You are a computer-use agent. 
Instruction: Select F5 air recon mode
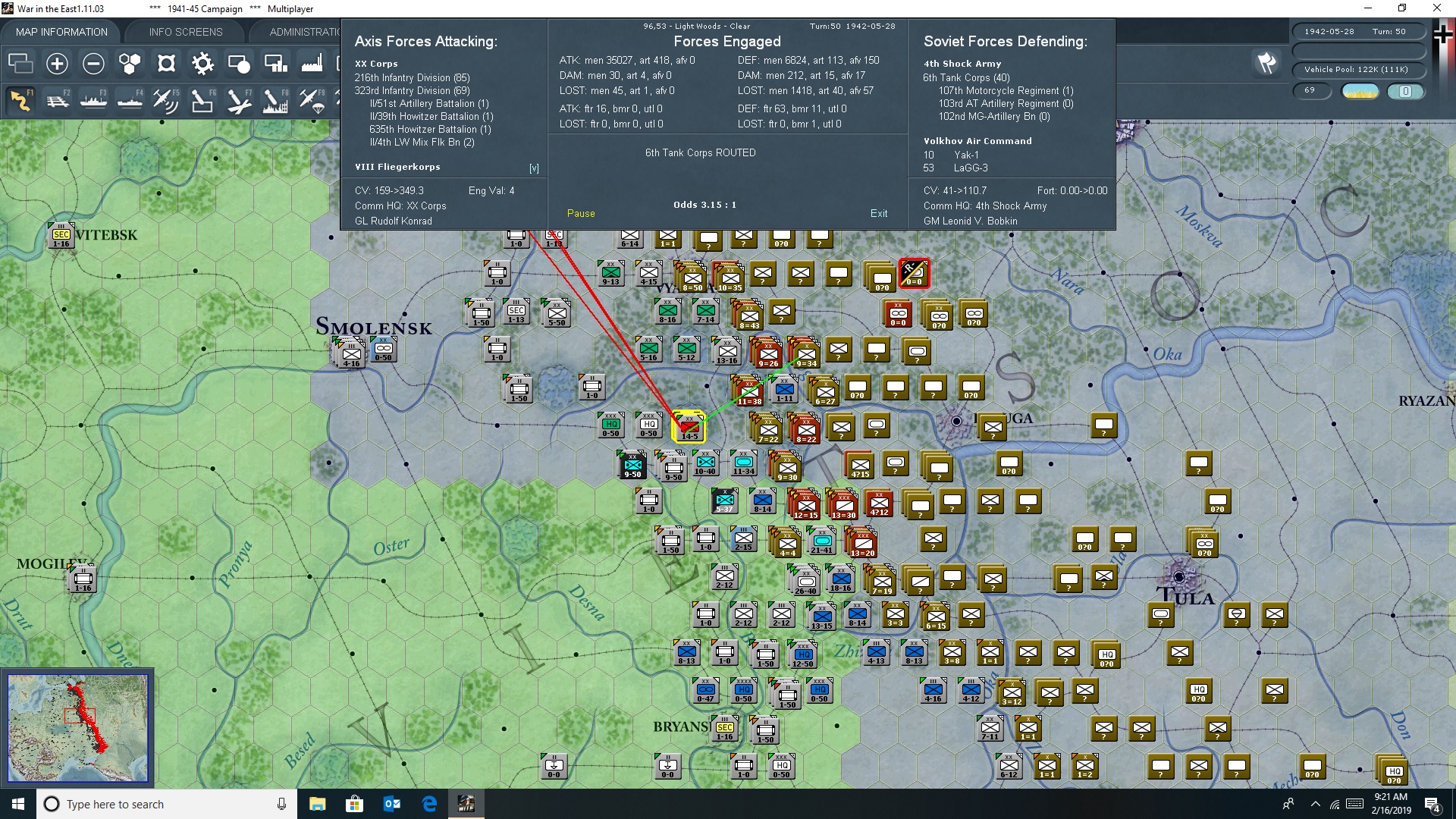[x=166, y=100]
